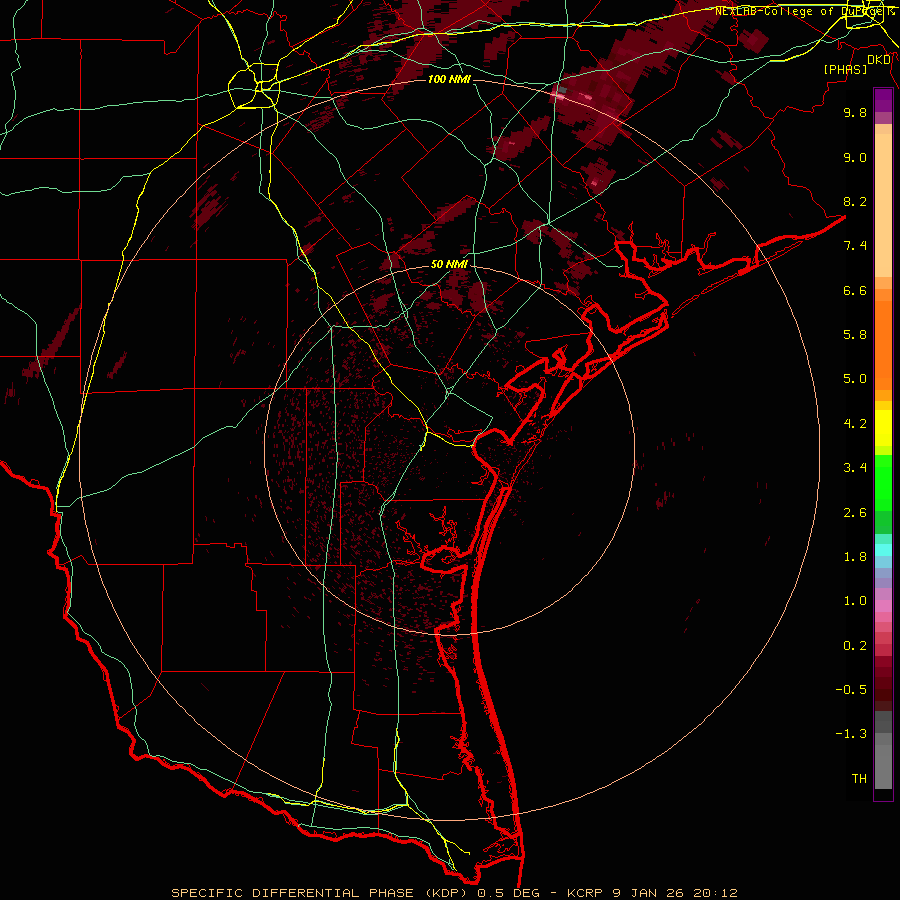The height and width of the screenshot is (900, 900).
Task: Click the Specific Differential Phase caption text
Action: click(455, 893)
